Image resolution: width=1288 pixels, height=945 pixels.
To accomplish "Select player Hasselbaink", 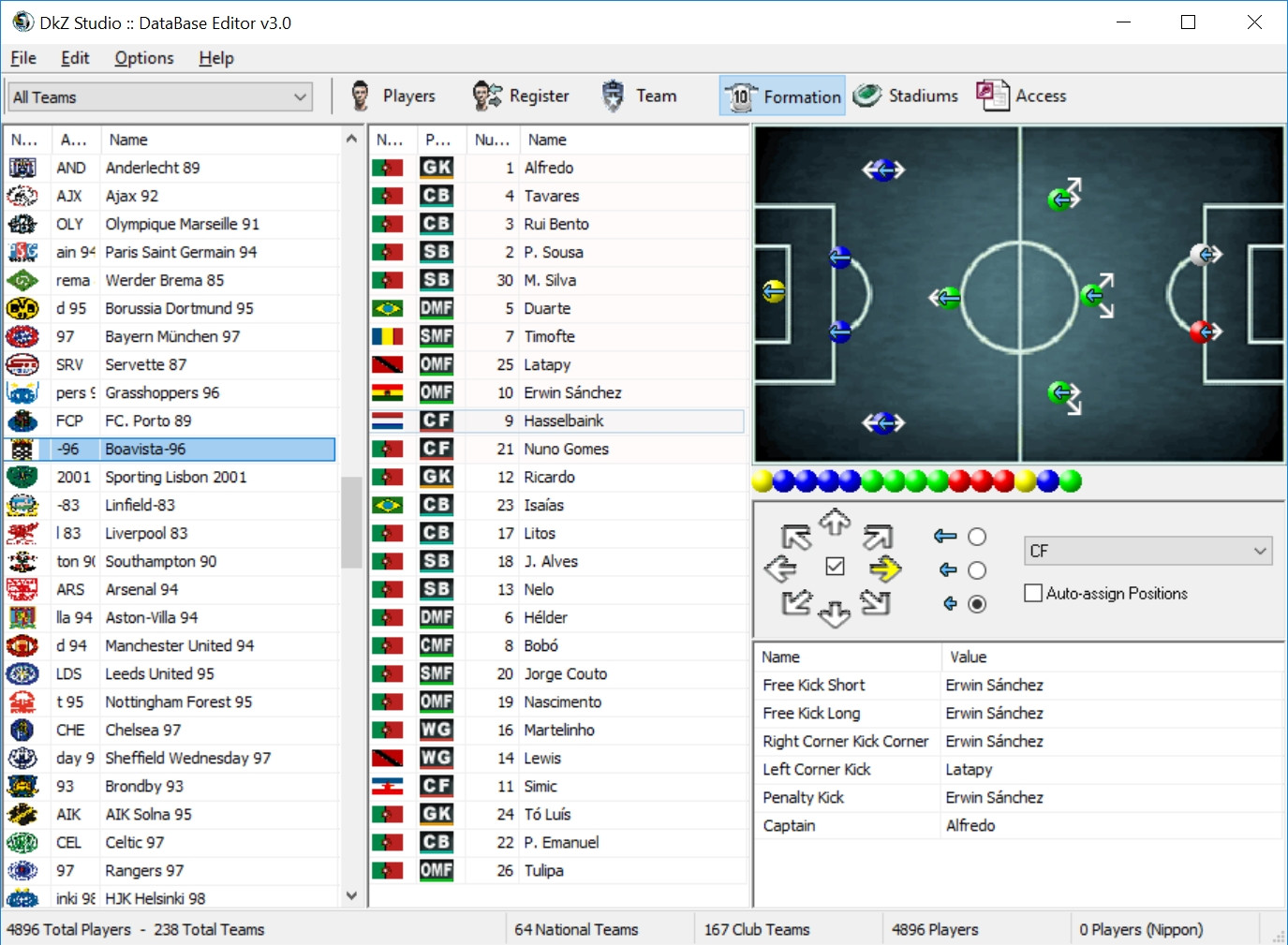I will (x=557, y=421).
